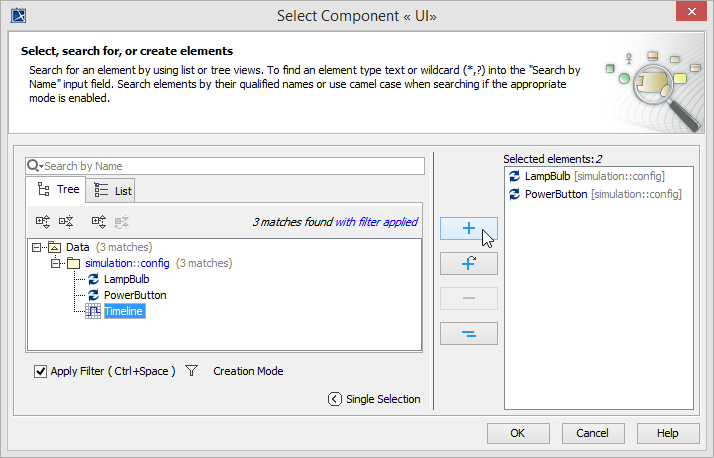Click the Expand All tree icon
714x458 pixels.
(43, 221)
